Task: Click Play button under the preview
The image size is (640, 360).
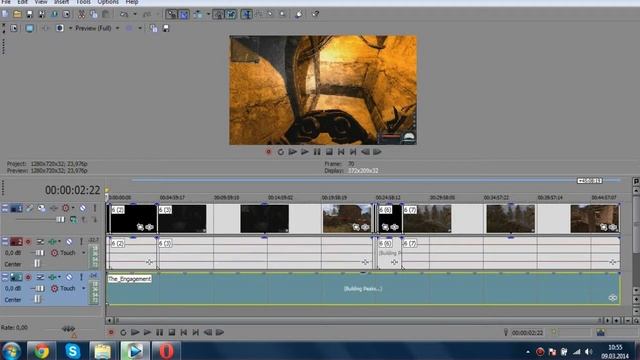Action: pyautogui.click(x=305, y=152)
